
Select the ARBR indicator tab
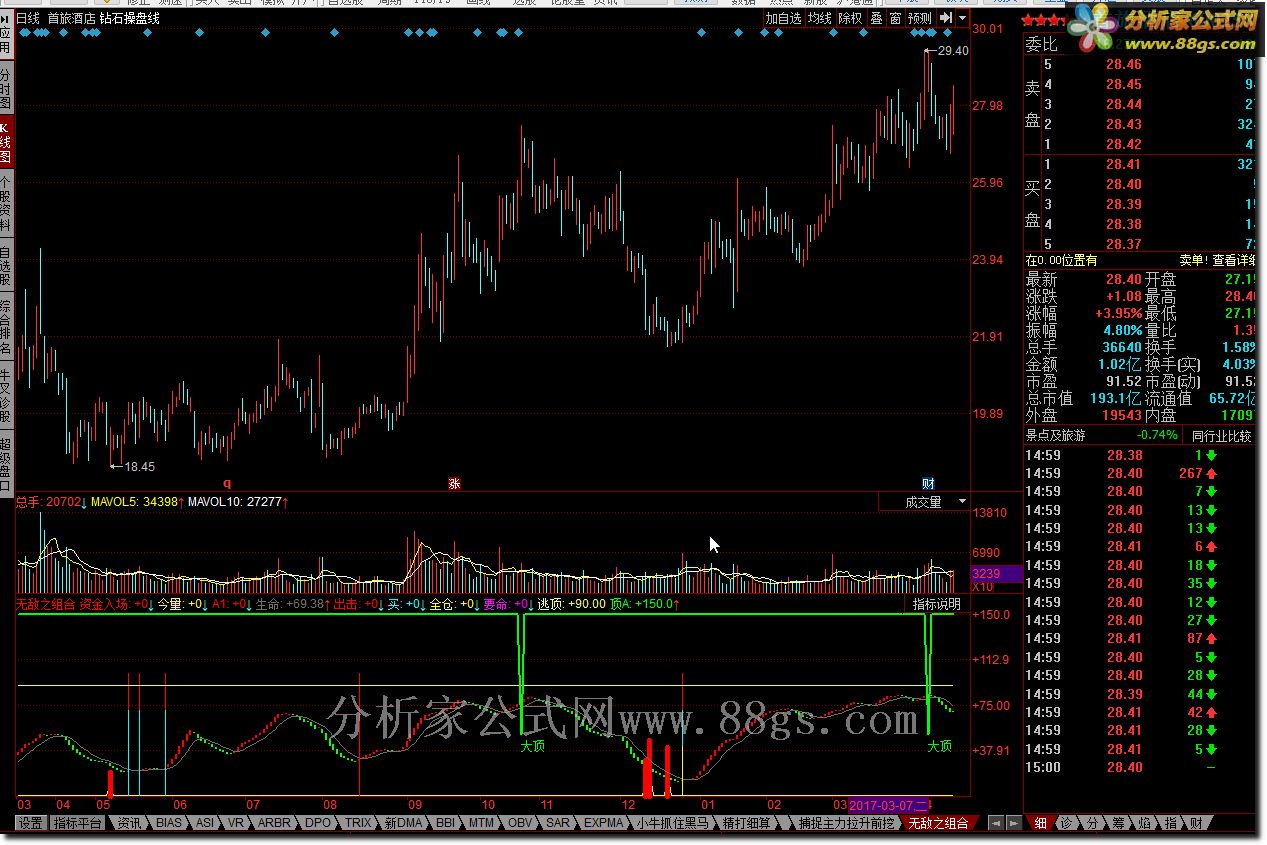coord(274,823)
